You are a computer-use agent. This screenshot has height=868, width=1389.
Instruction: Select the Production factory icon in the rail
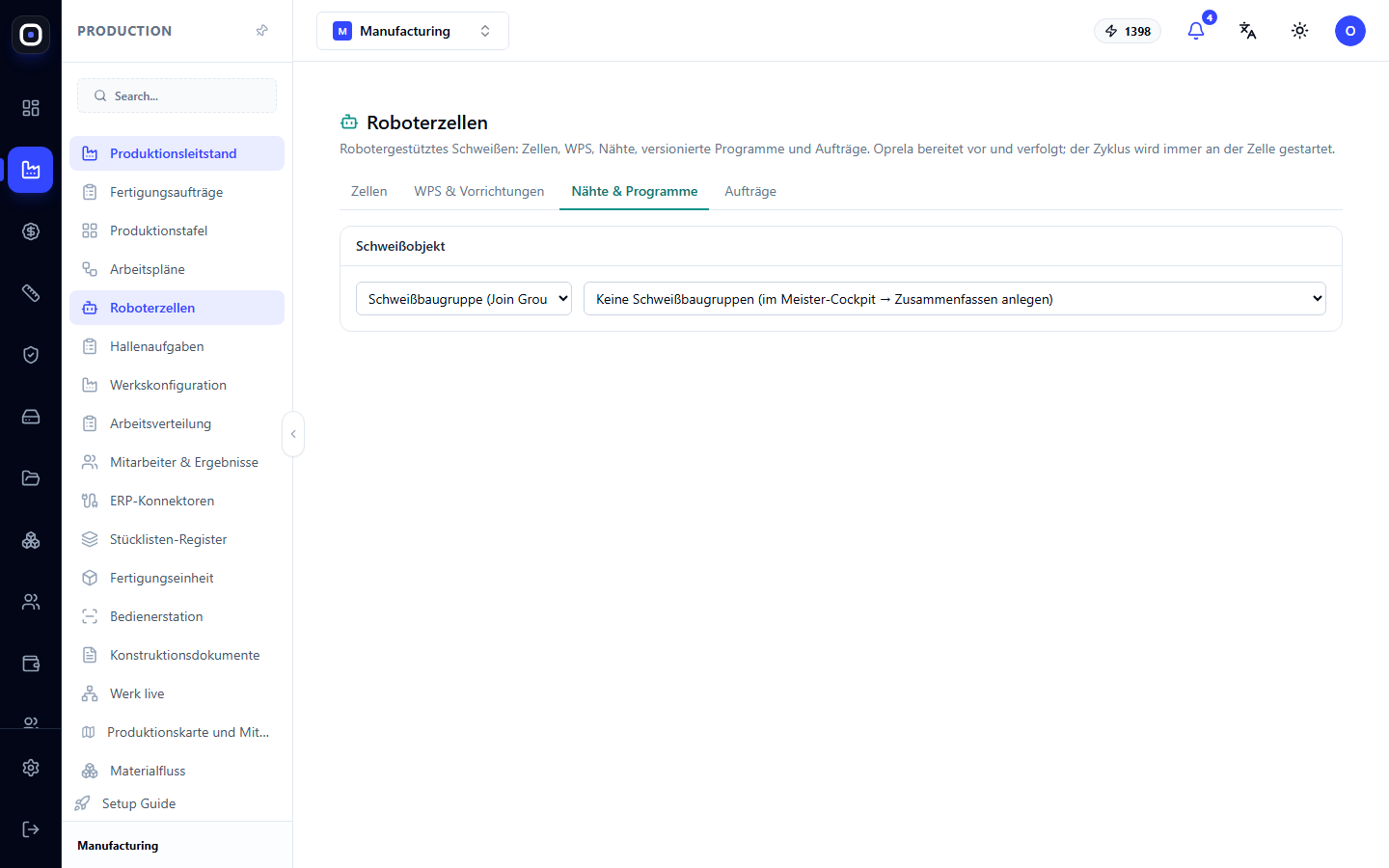tap(31, 170)
